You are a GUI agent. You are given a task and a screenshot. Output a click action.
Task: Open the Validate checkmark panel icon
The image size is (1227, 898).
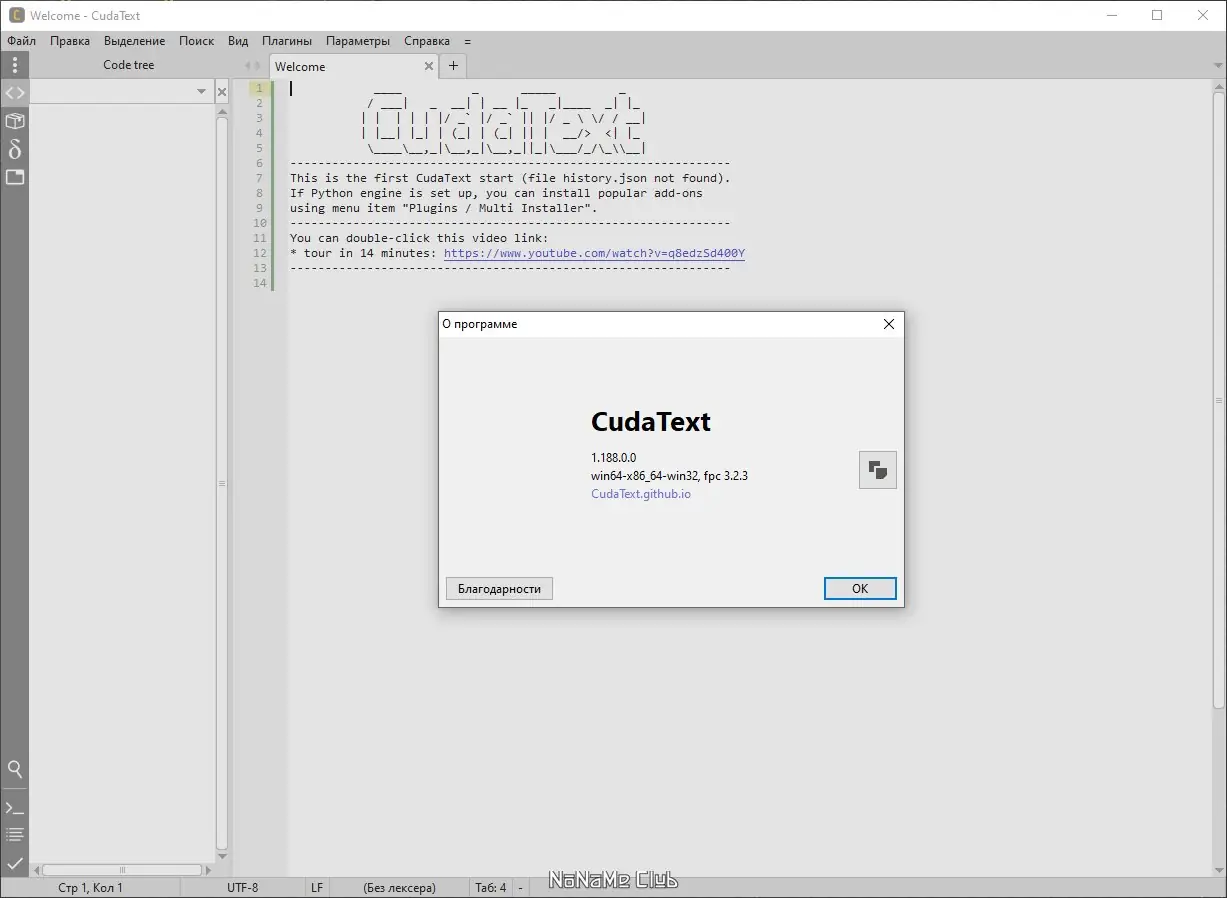pos(14,862)
